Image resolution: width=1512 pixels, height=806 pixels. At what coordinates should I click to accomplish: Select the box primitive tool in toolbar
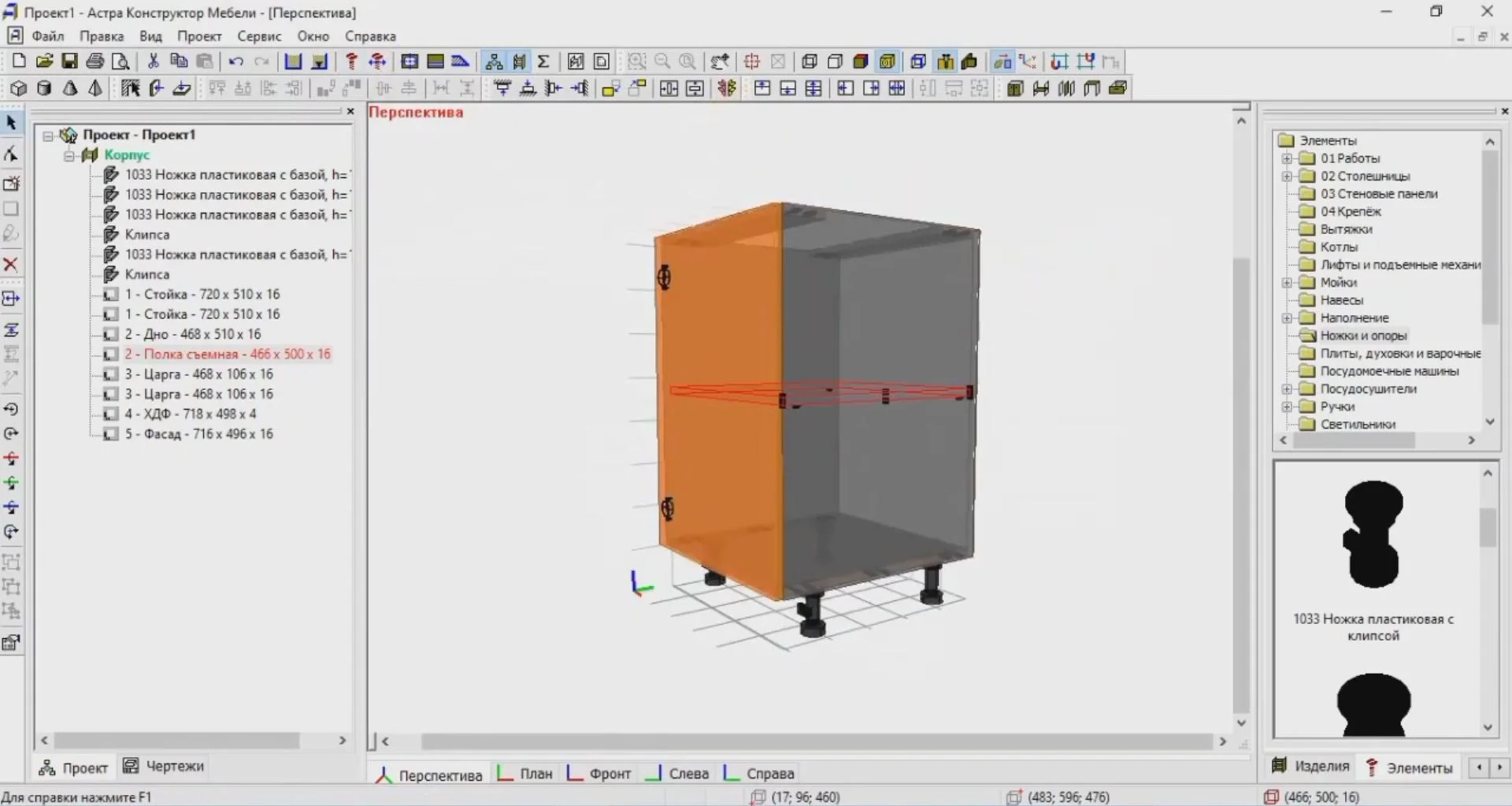tap(18, 88)
